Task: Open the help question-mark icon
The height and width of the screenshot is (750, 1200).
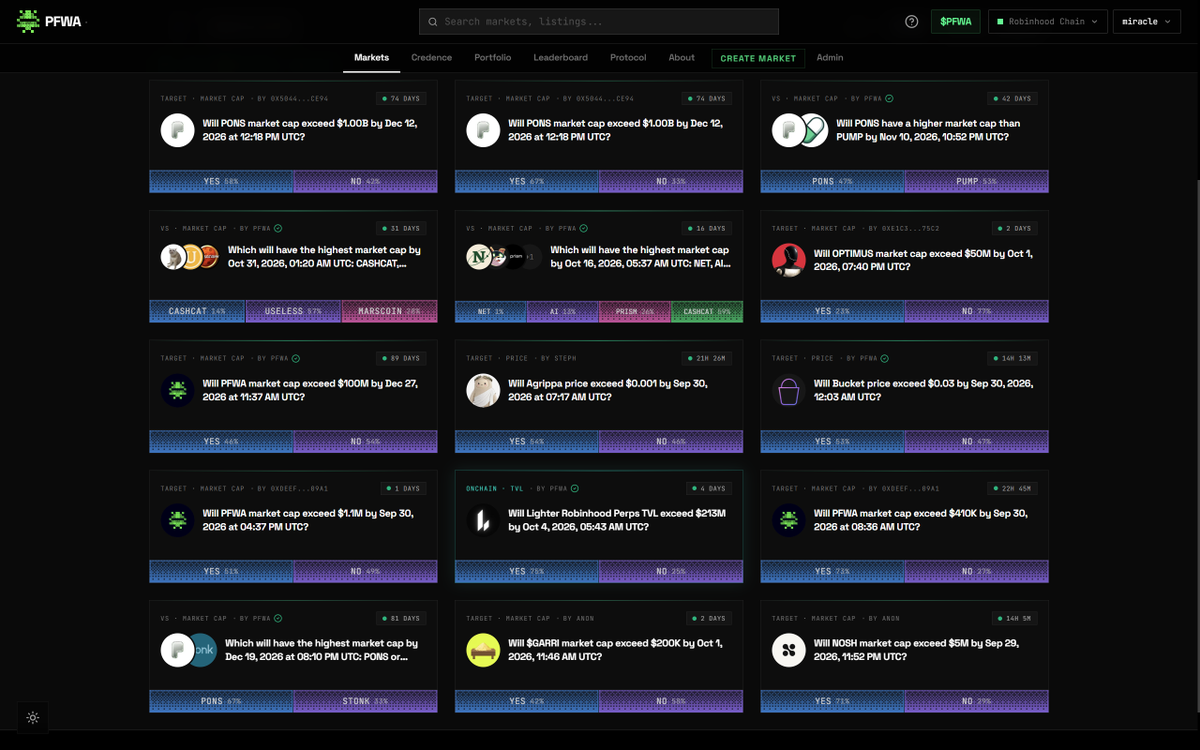Action: coord(911,21)
